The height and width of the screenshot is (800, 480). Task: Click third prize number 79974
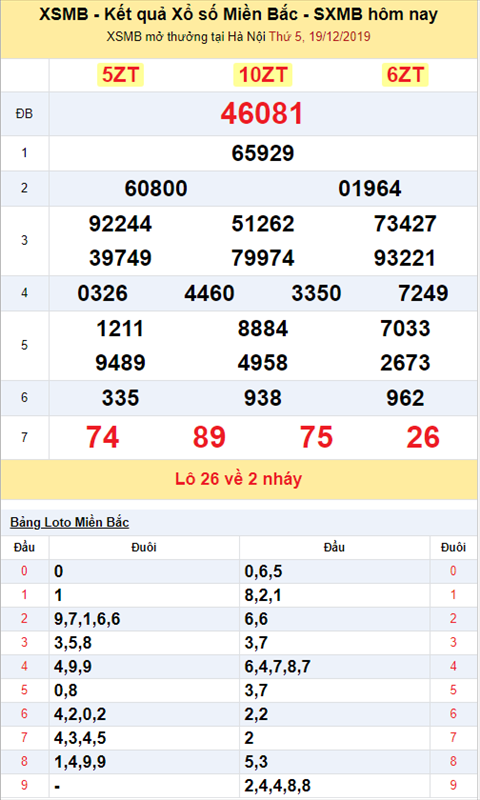tap(263, 258)
